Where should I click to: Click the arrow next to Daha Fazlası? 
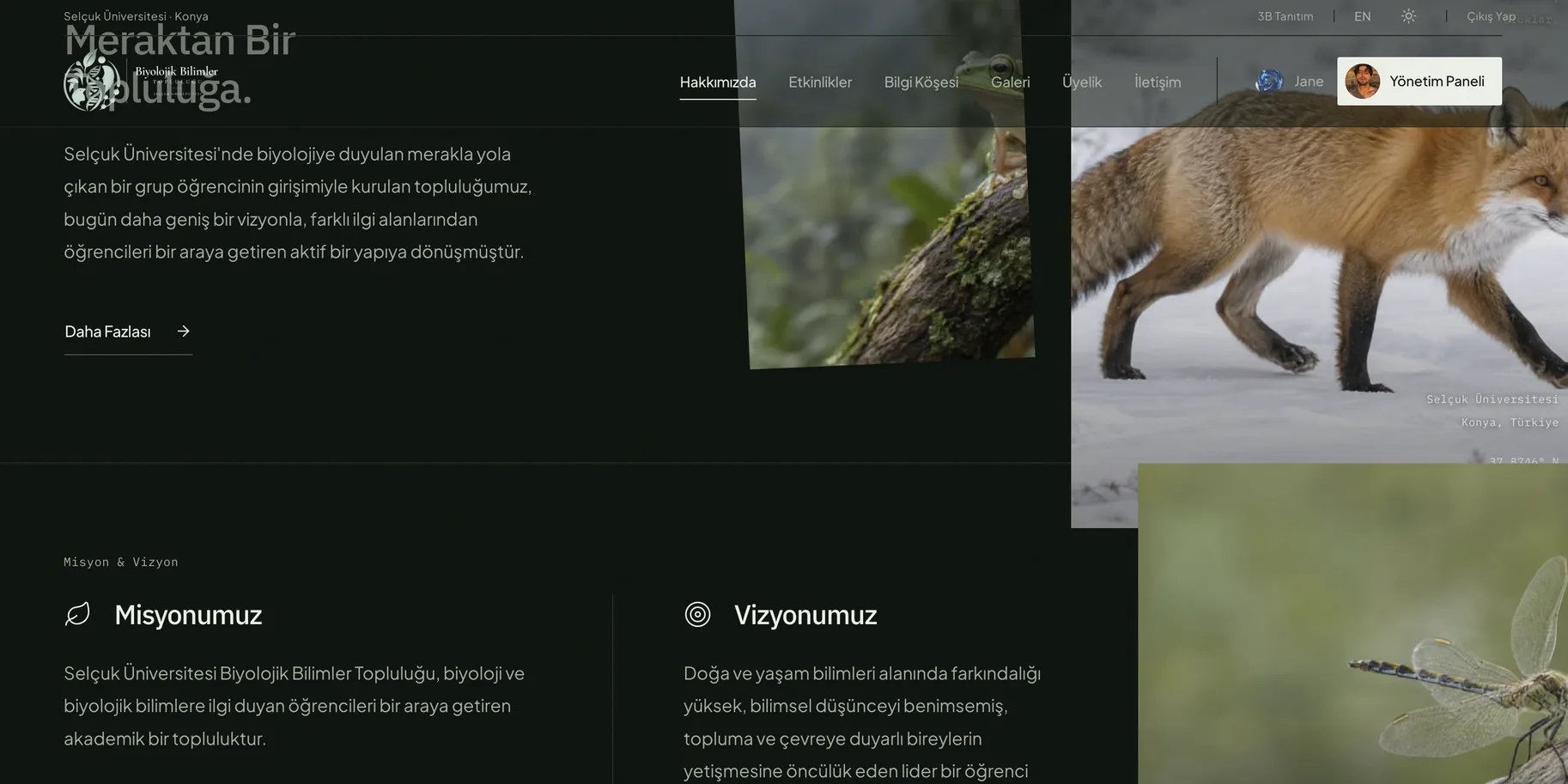click(183, 331)
